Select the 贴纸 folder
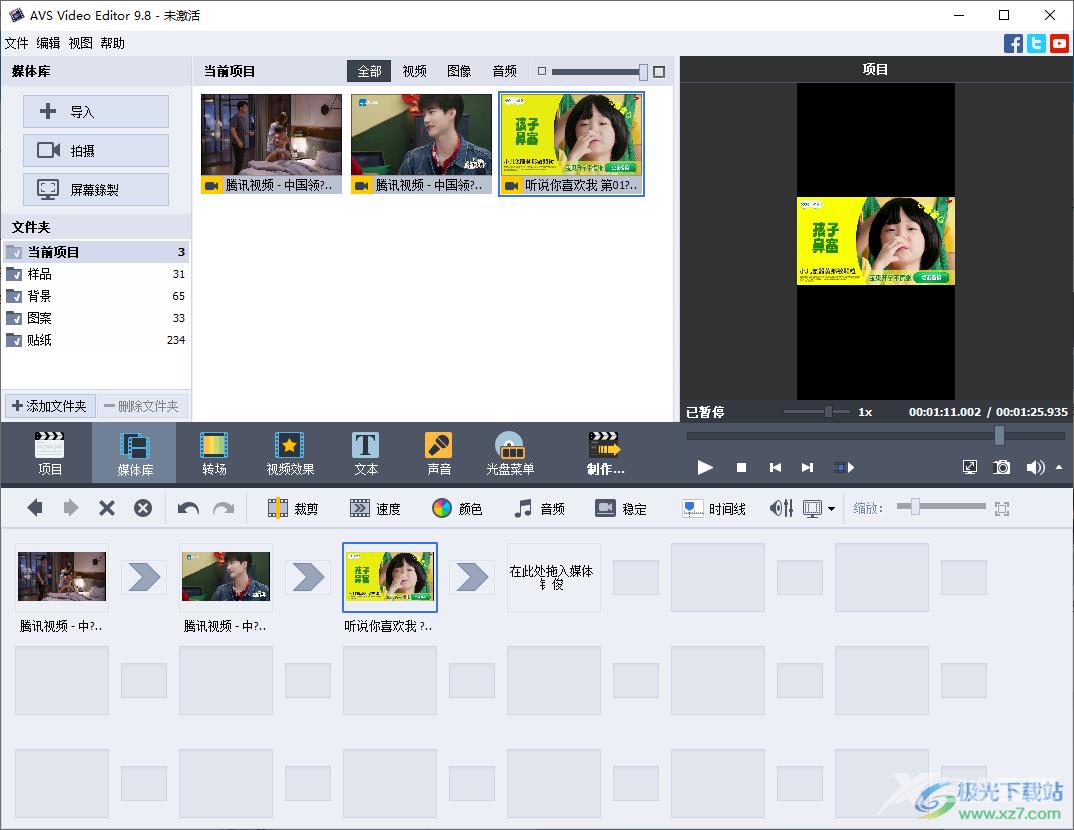Viewport: 1074px width, 830px height. coord(96,340)
